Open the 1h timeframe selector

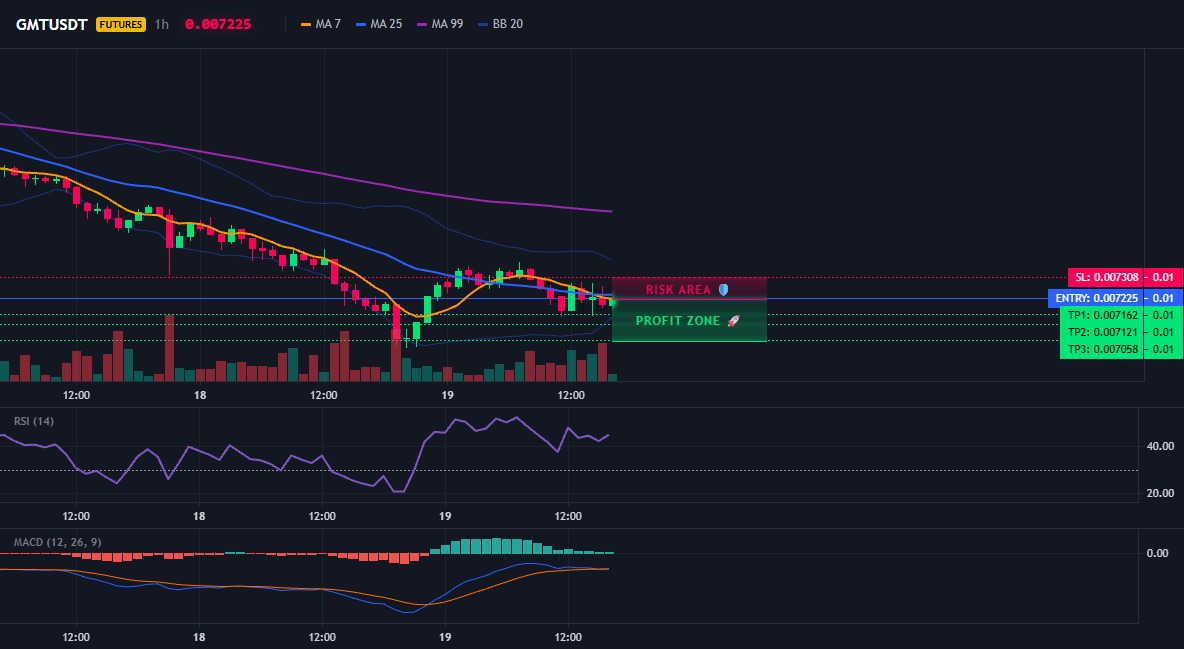[162, 24]
